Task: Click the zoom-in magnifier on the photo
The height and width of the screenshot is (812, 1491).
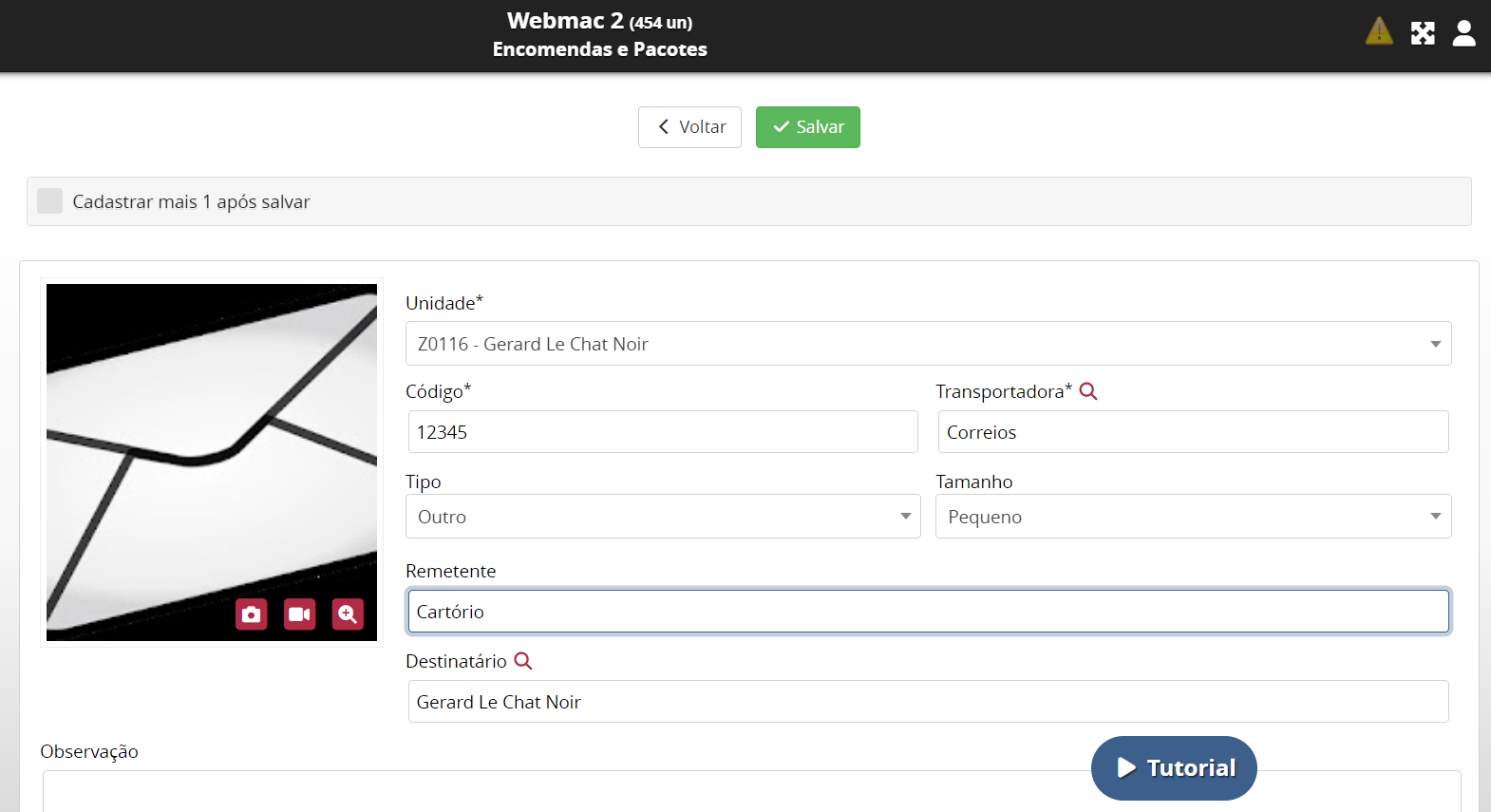Action: pos(348,614)
